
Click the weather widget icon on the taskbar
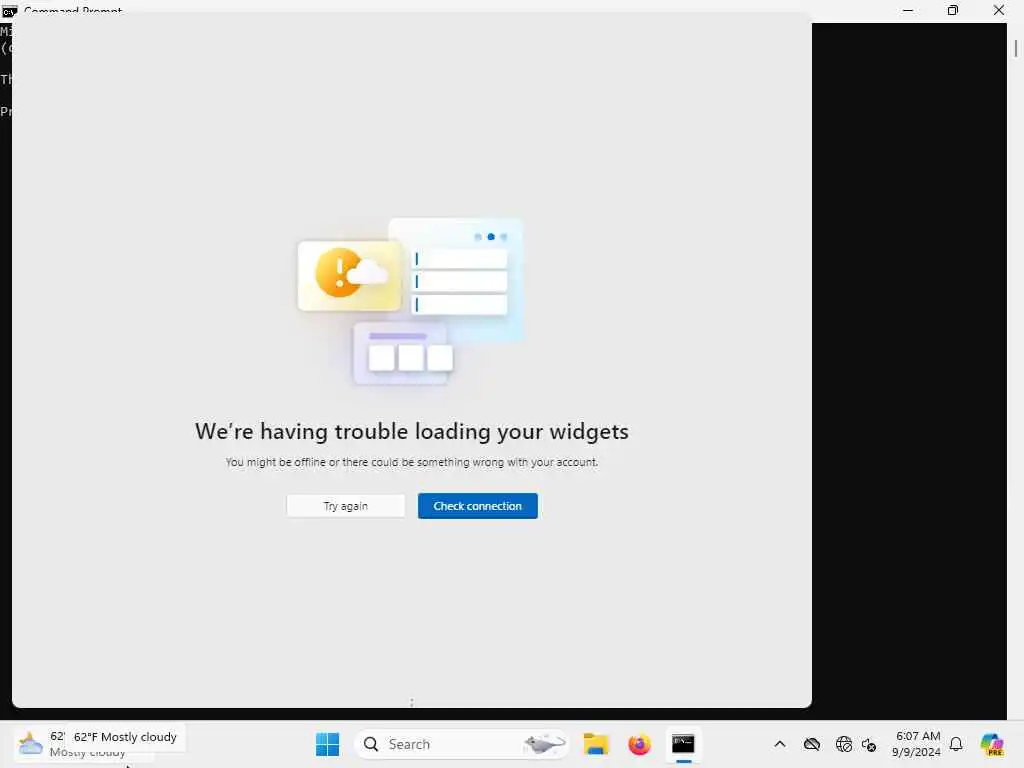[29, 744]
